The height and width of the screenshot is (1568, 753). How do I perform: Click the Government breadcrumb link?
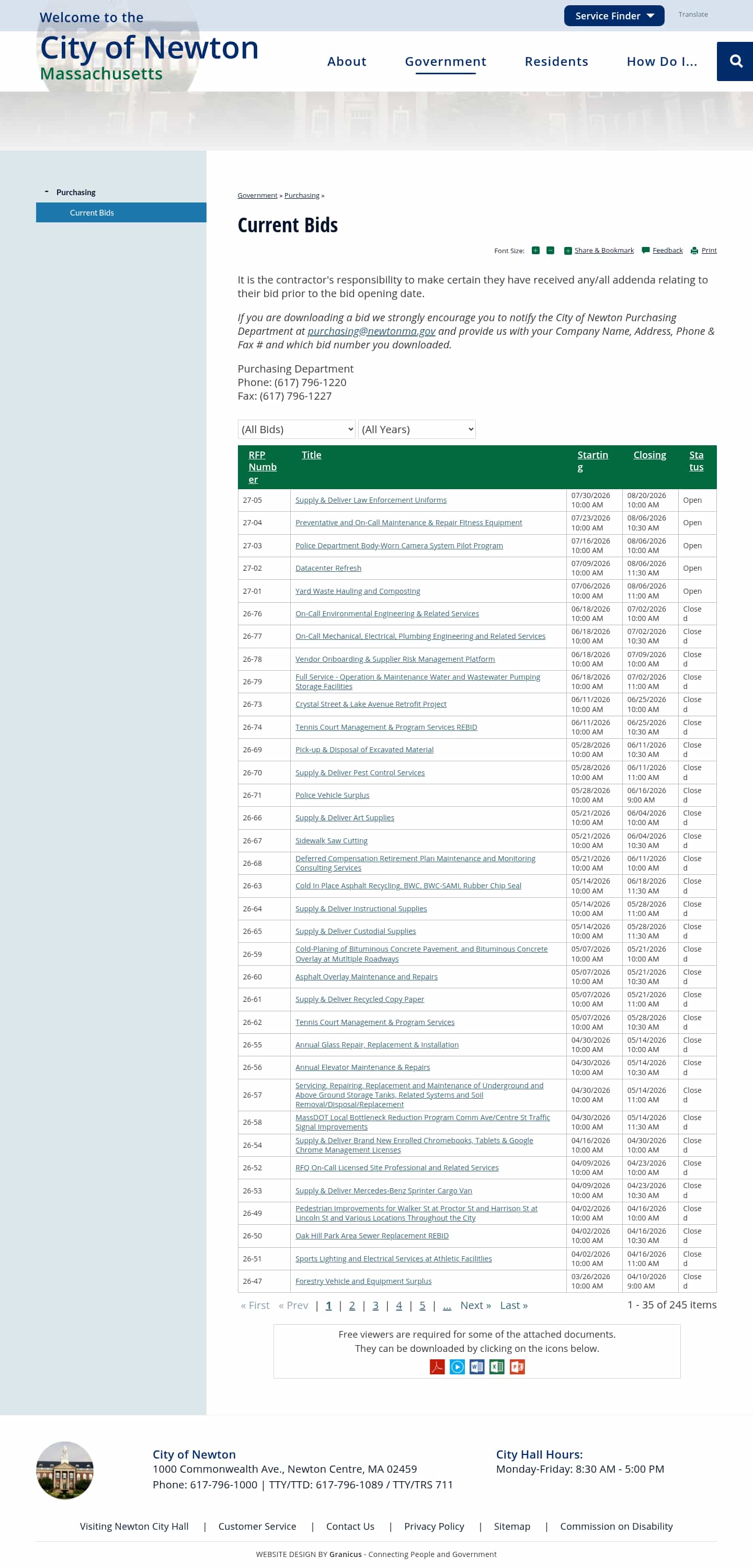tap(257, 195)
